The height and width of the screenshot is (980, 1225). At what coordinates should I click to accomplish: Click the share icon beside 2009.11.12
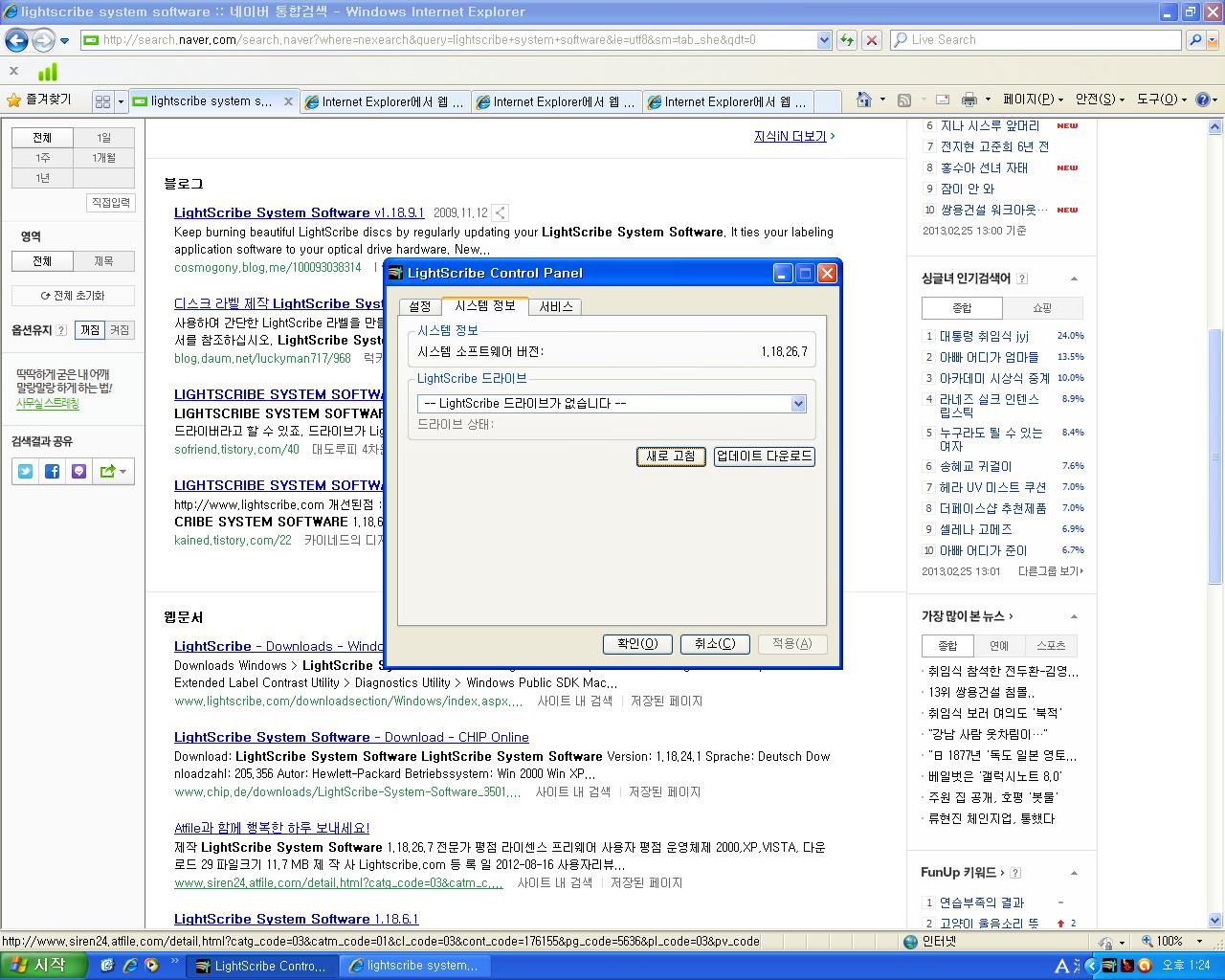click(501, 212)
